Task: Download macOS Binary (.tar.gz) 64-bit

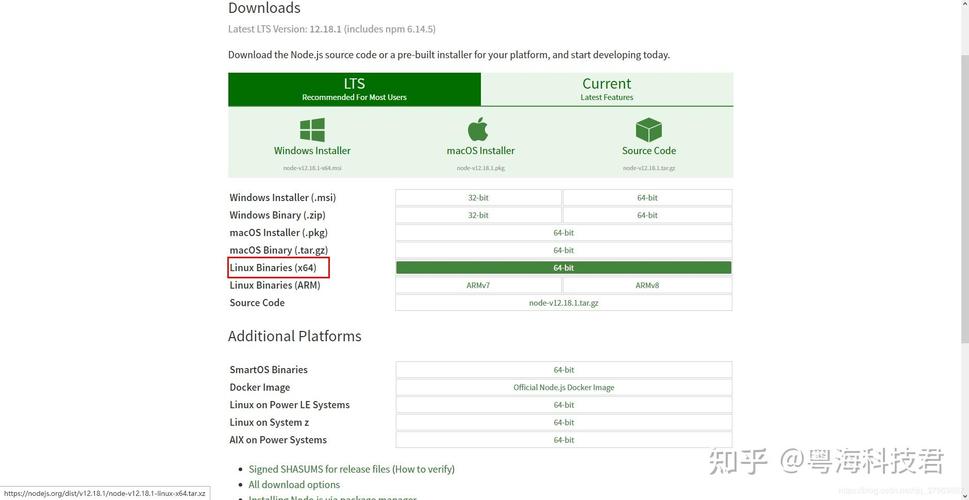Action: pyautogui.click(x=564, y=250)
